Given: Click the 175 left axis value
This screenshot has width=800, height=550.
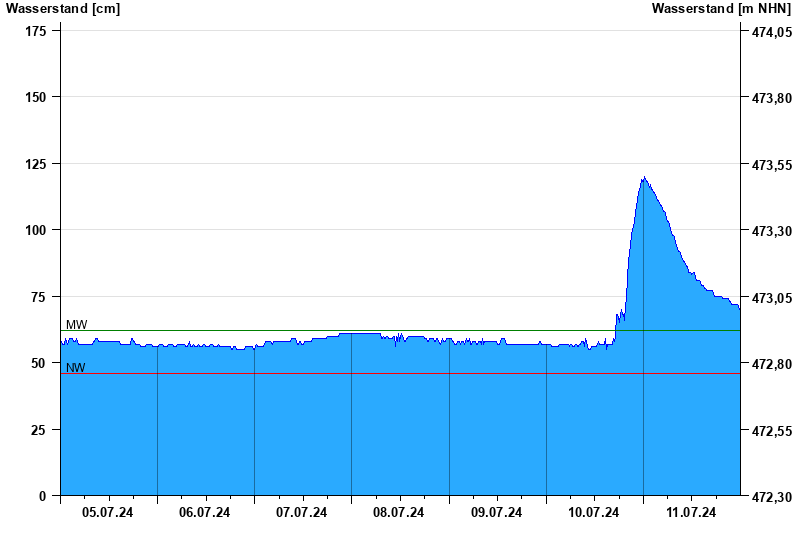Looking at the screenshot, I should click(36, 31).
